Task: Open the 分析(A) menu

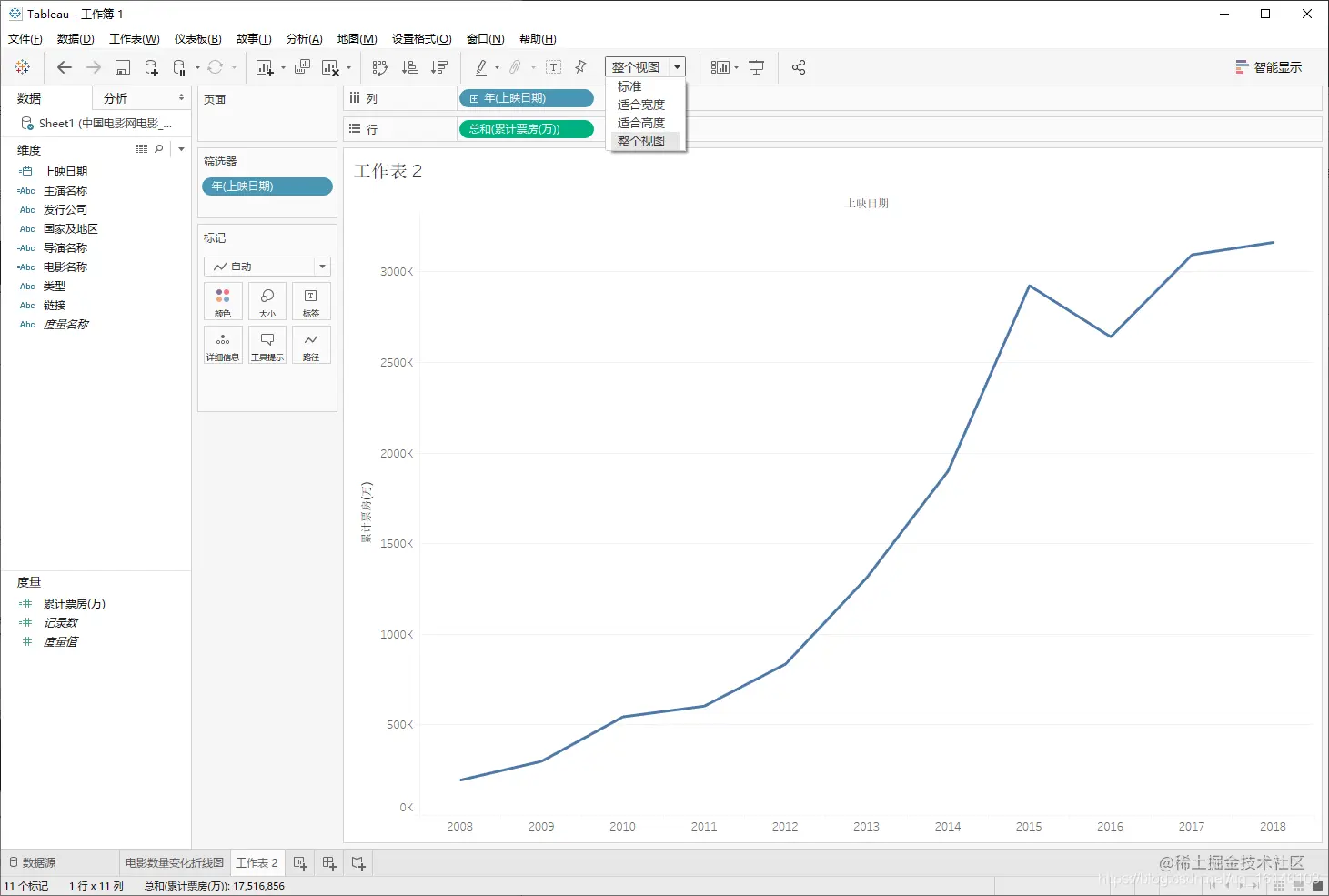Action: (305, 38)
